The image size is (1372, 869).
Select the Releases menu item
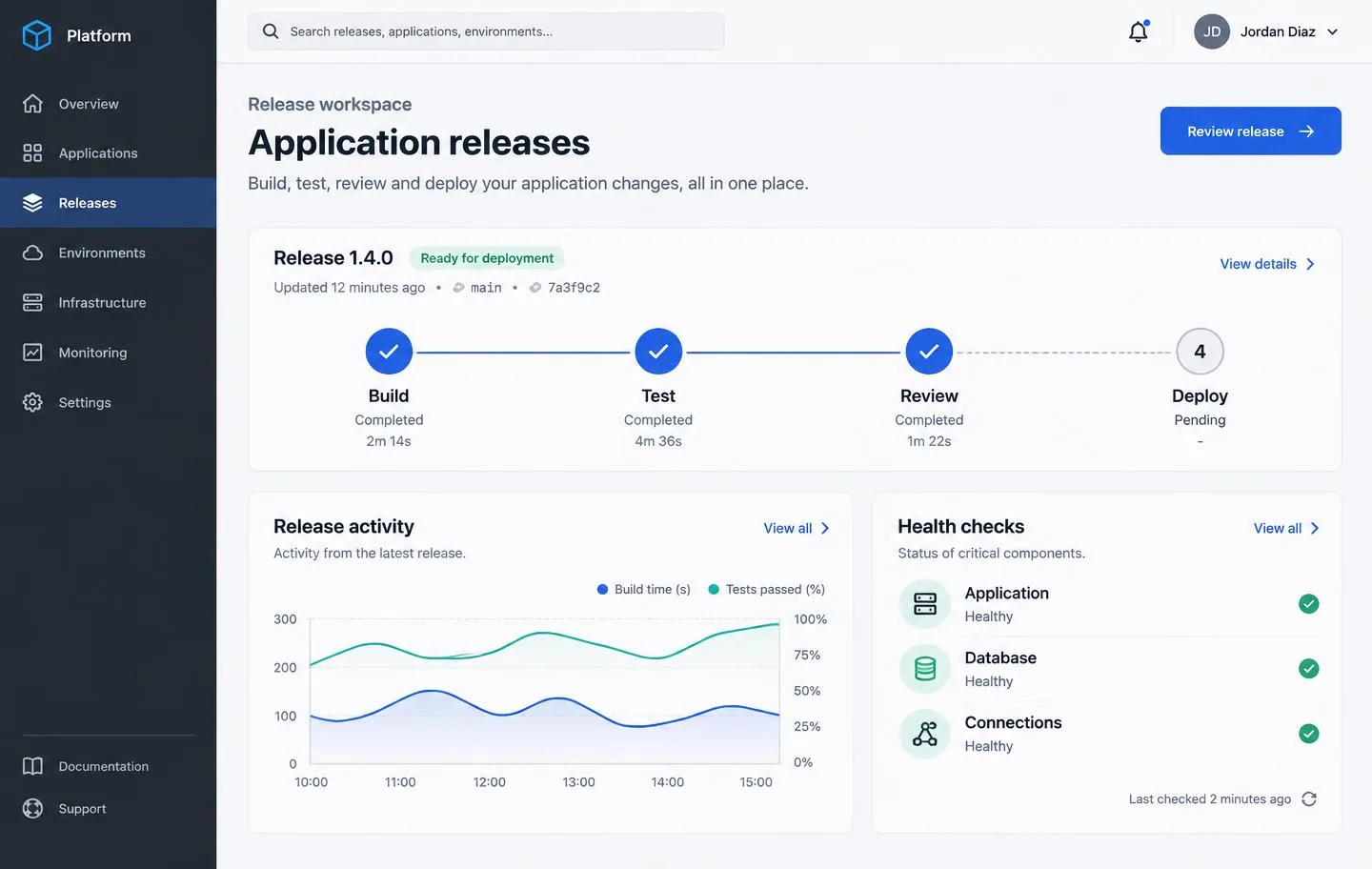(108, 203)
